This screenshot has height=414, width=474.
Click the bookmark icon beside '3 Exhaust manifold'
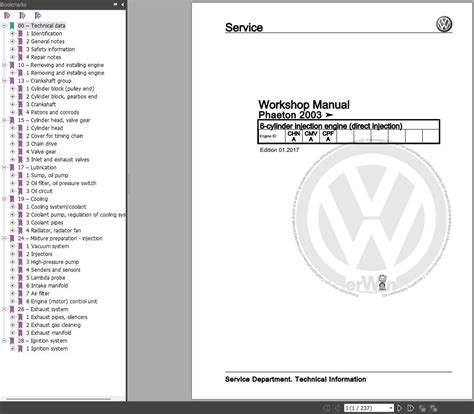tap(20, 333)
